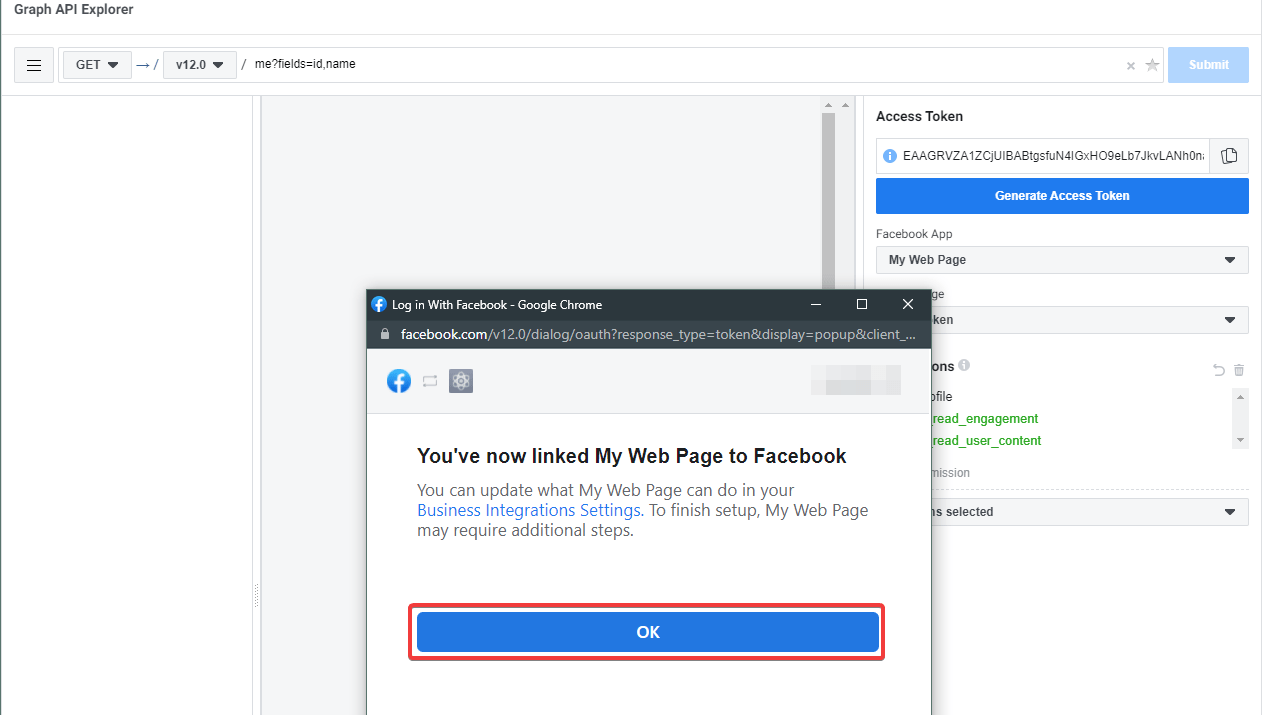
Task: Star the query as favorite
Action: [1152, 65]
